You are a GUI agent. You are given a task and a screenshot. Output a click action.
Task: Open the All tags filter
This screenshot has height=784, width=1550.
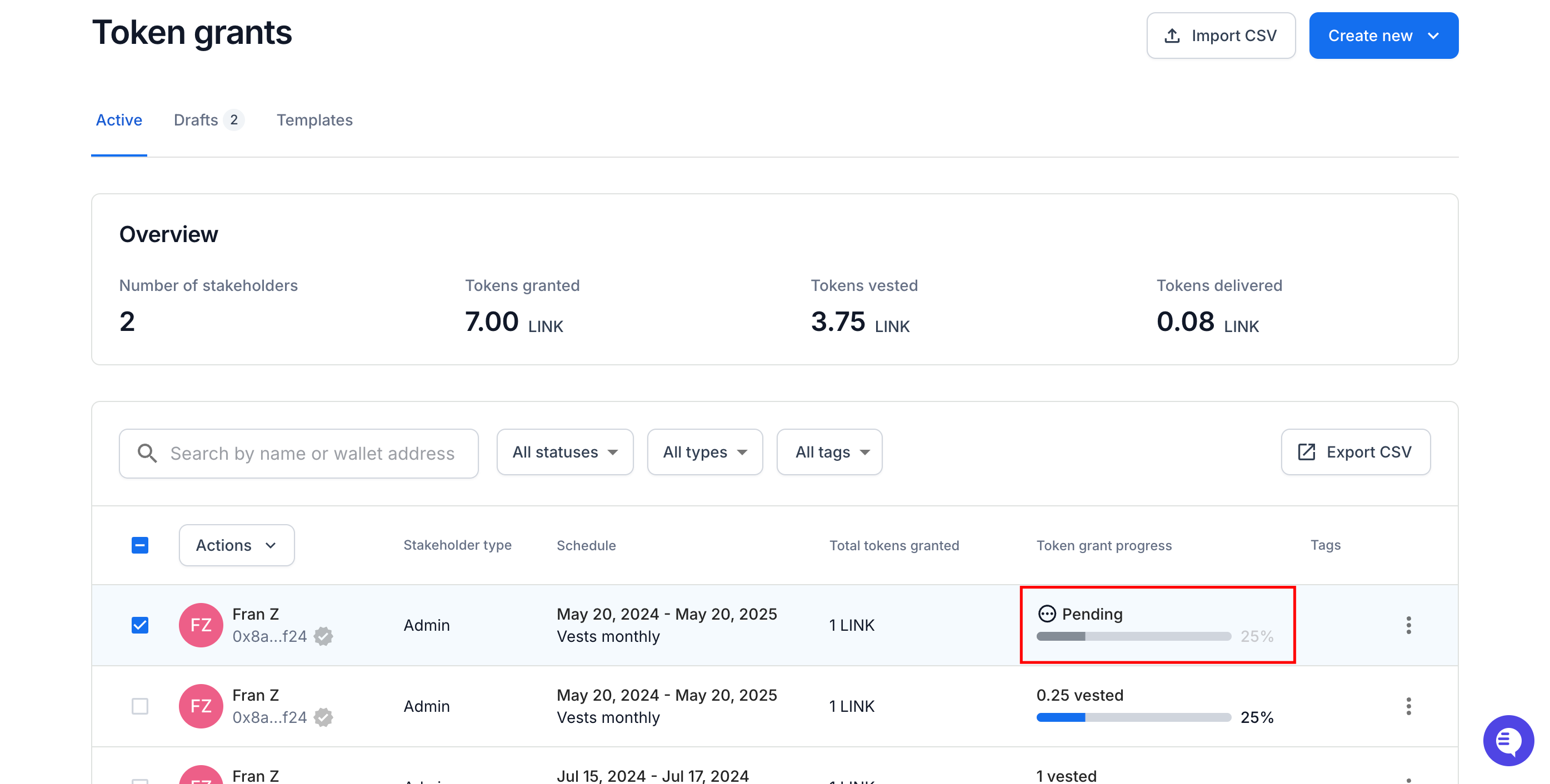tap(829, 452)
